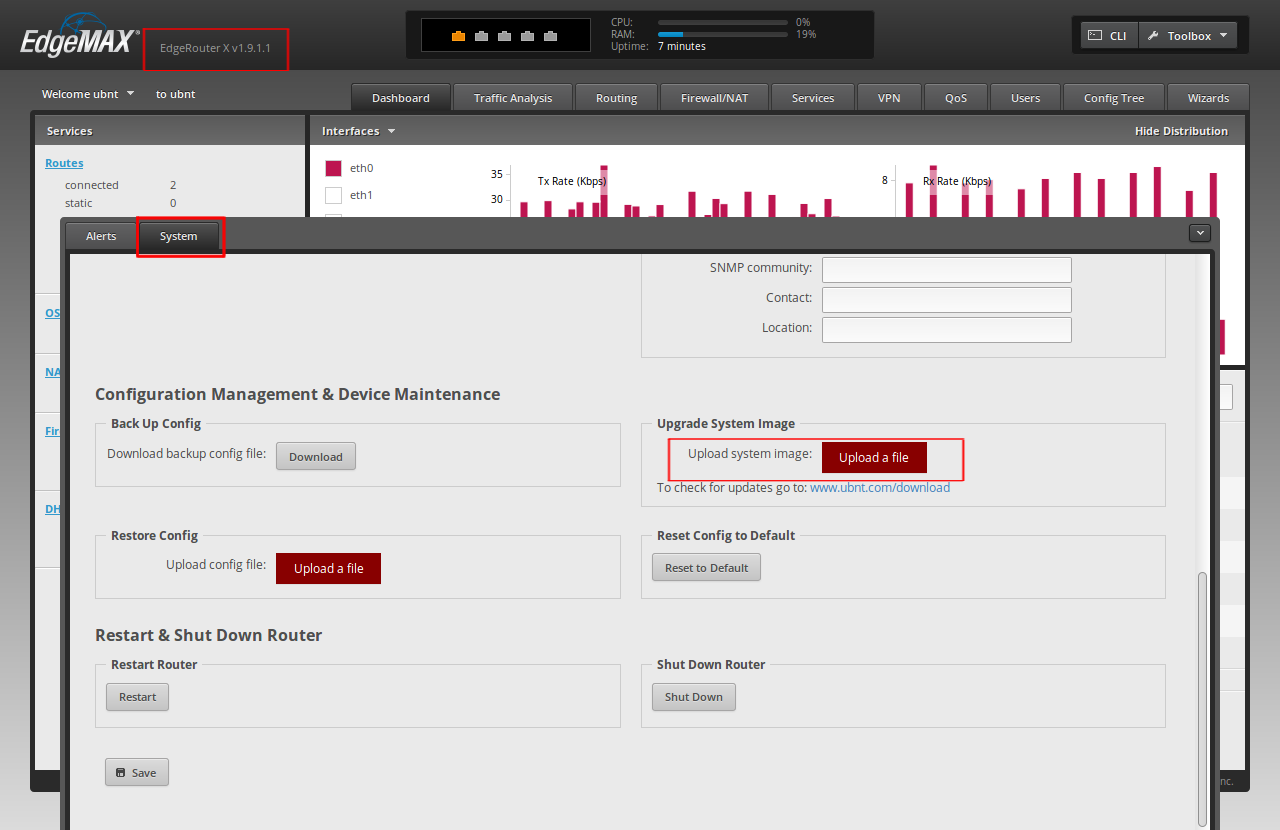Expand the Interfaces dropdown arrow

(391, 131)
